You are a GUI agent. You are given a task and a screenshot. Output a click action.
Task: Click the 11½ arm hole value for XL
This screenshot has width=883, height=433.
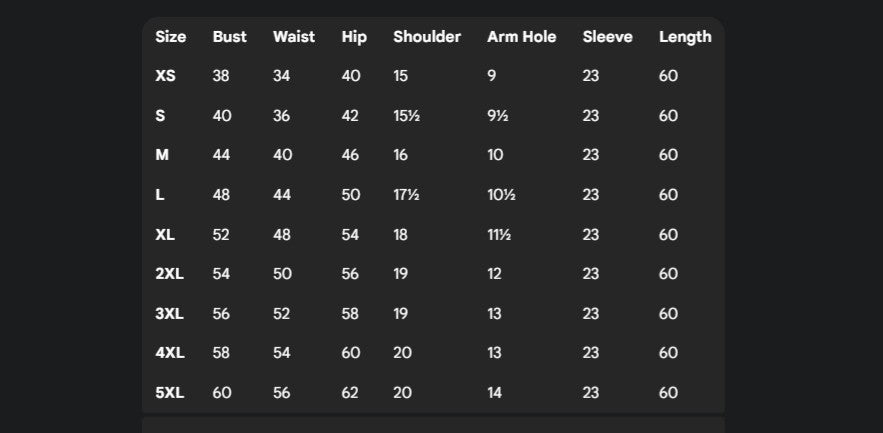pos(499,235)
